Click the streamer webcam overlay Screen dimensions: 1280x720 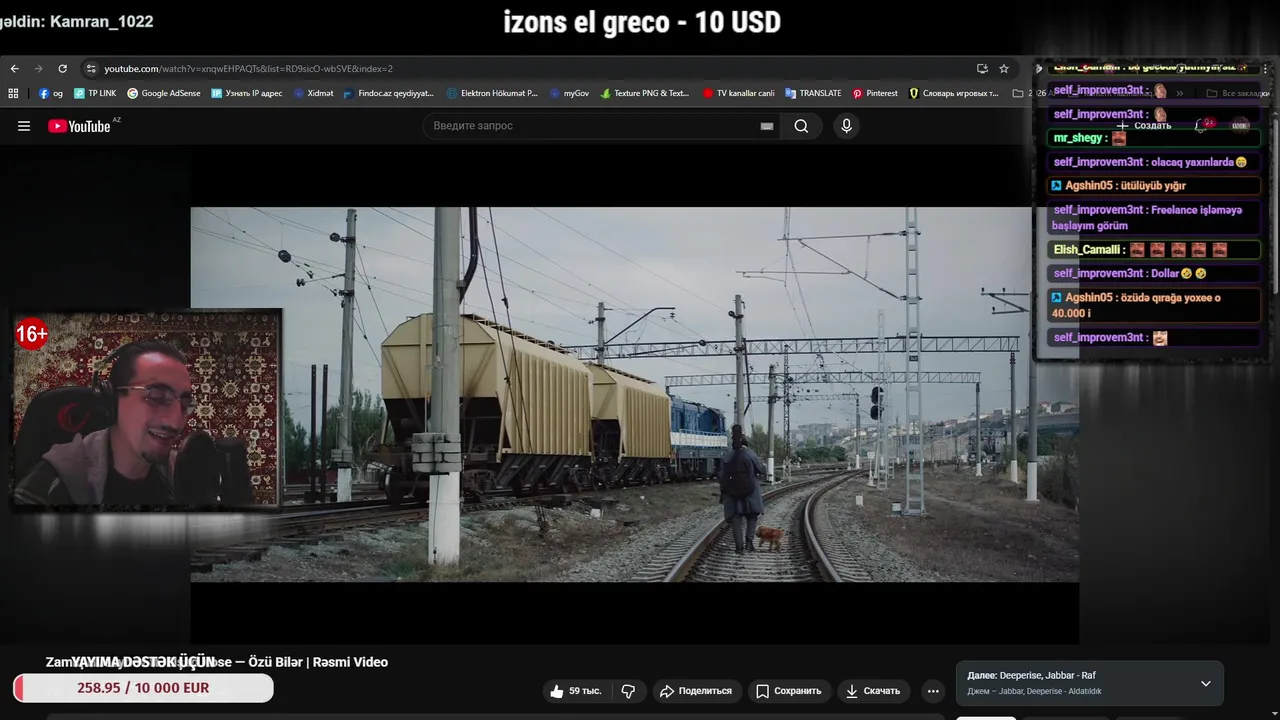pyautogui.click(x=147, y=410)
